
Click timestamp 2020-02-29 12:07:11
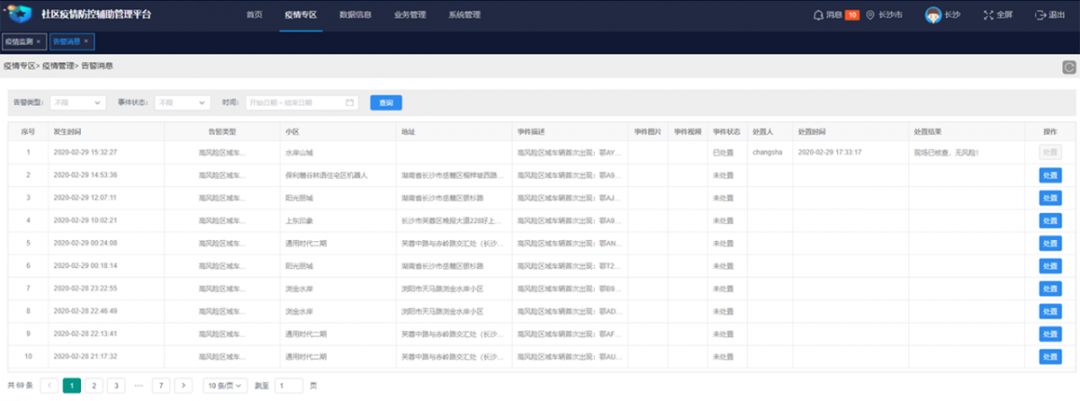pyautogui.click(x=85, y=198)
